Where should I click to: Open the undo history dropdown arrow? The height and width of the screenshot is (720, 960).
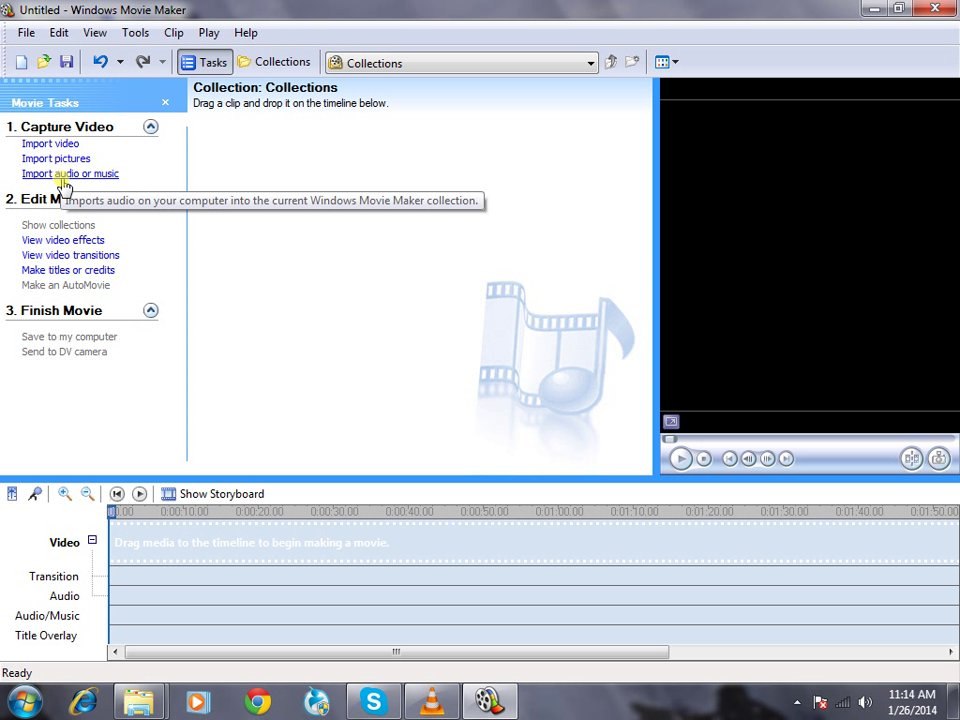click(120, 62)
